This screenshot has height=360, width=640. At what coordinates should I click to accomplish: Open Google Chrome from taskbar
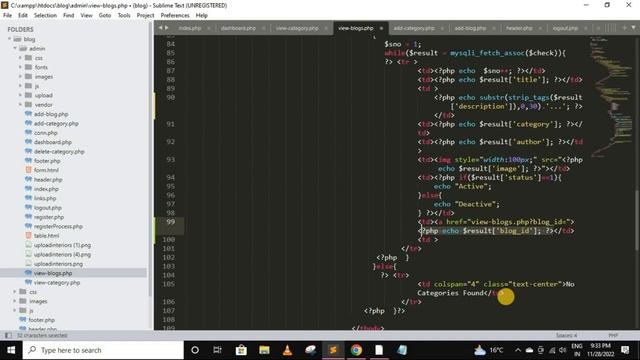[356, 350]
